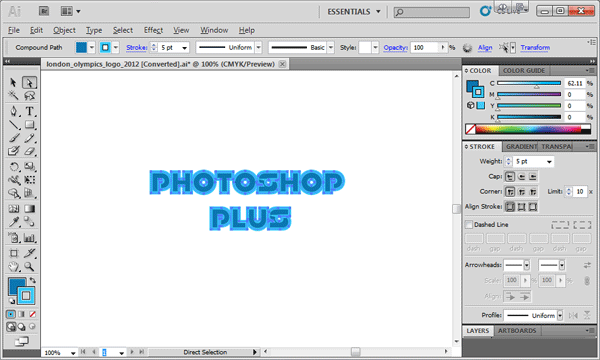Close the london_olympics_logo document tab
The width and height of the screenshot is (600, 360).
click(x=282, y=64)
